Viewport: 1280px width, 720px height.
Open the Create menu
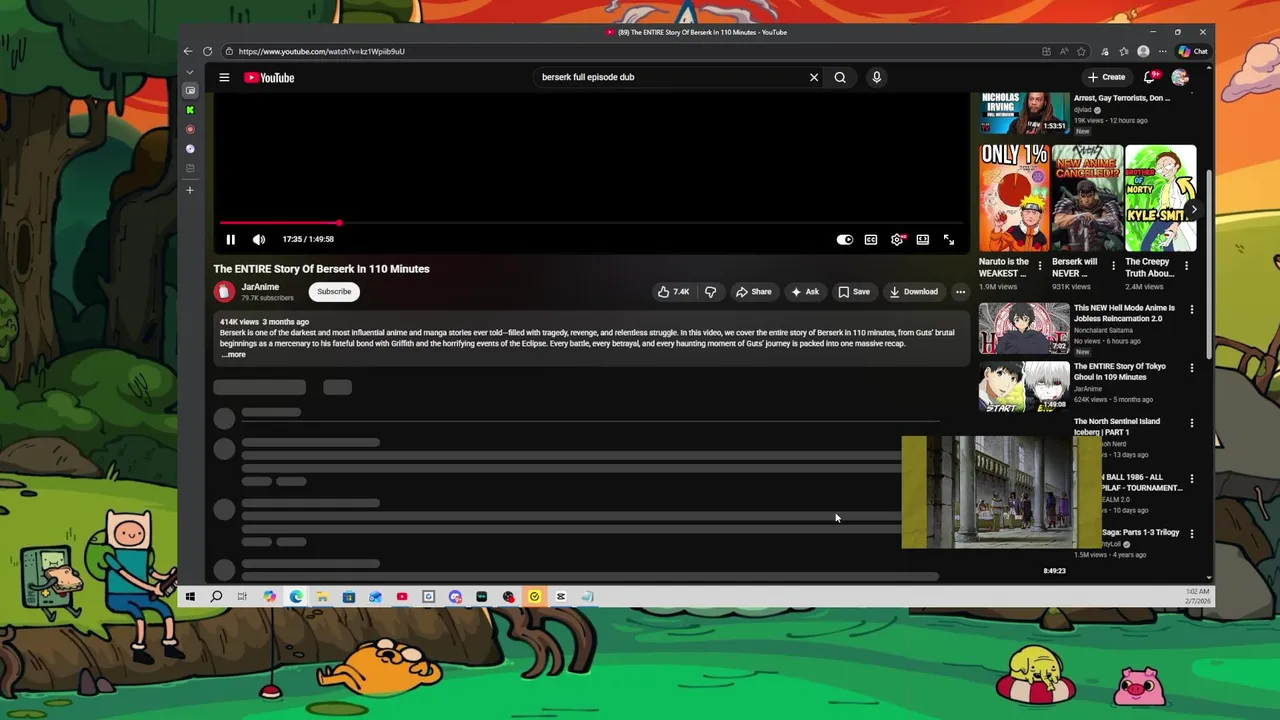tap(1106, 77)
